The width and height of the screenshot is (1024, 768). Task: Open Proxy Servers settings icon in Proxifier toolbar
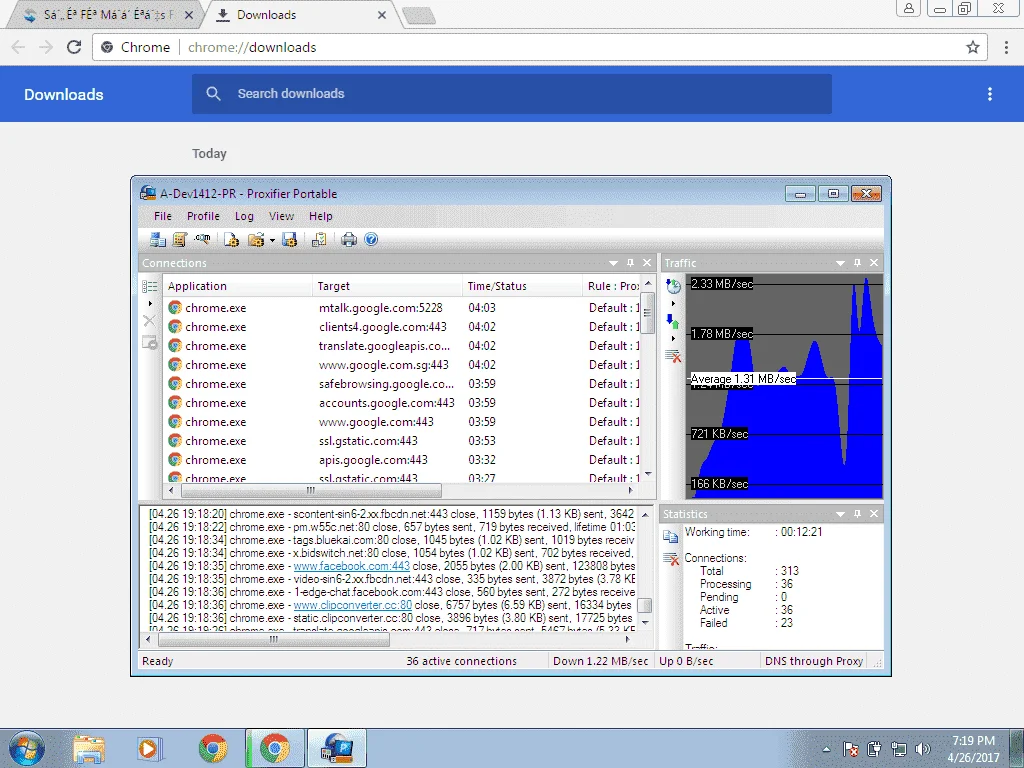[157, 240]
